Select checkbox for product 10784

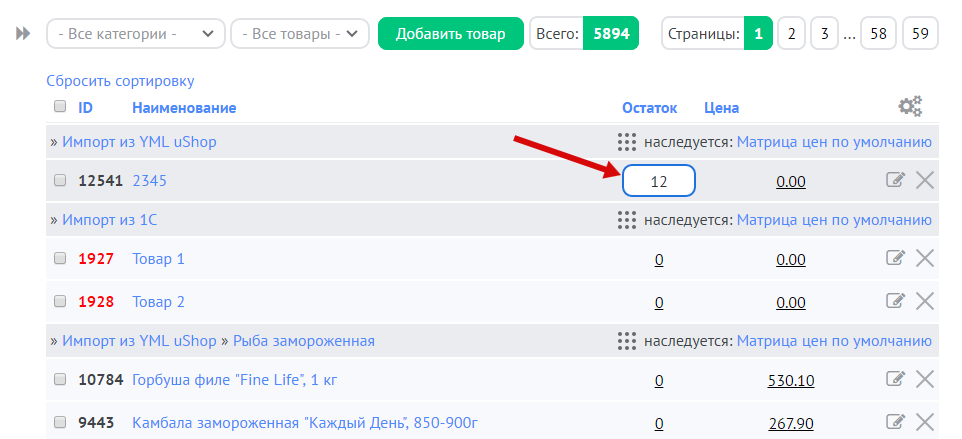click(60, 380)
